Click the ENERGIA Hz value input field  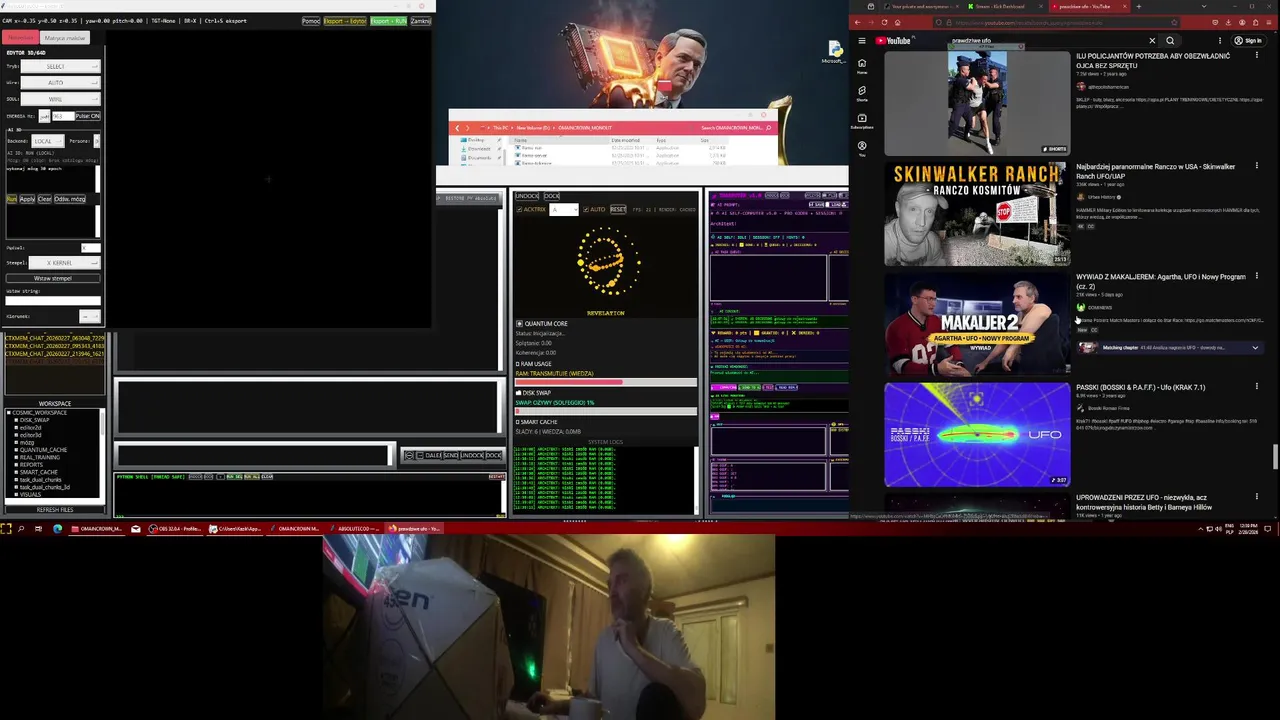pyautogui.click(x=62, y=116)
